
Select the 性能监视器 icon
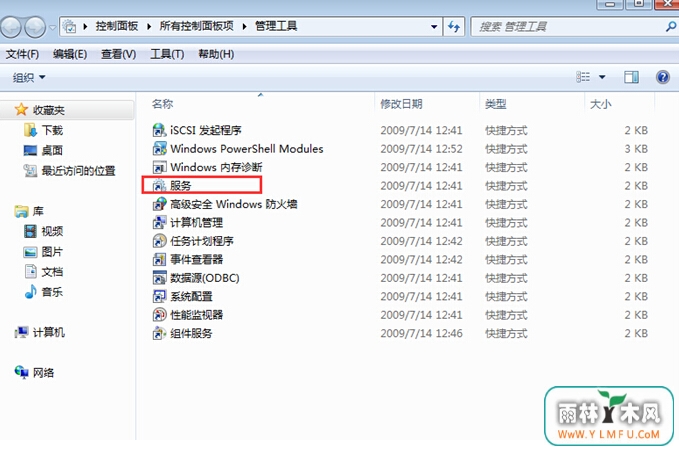click(x=159, y=315)
